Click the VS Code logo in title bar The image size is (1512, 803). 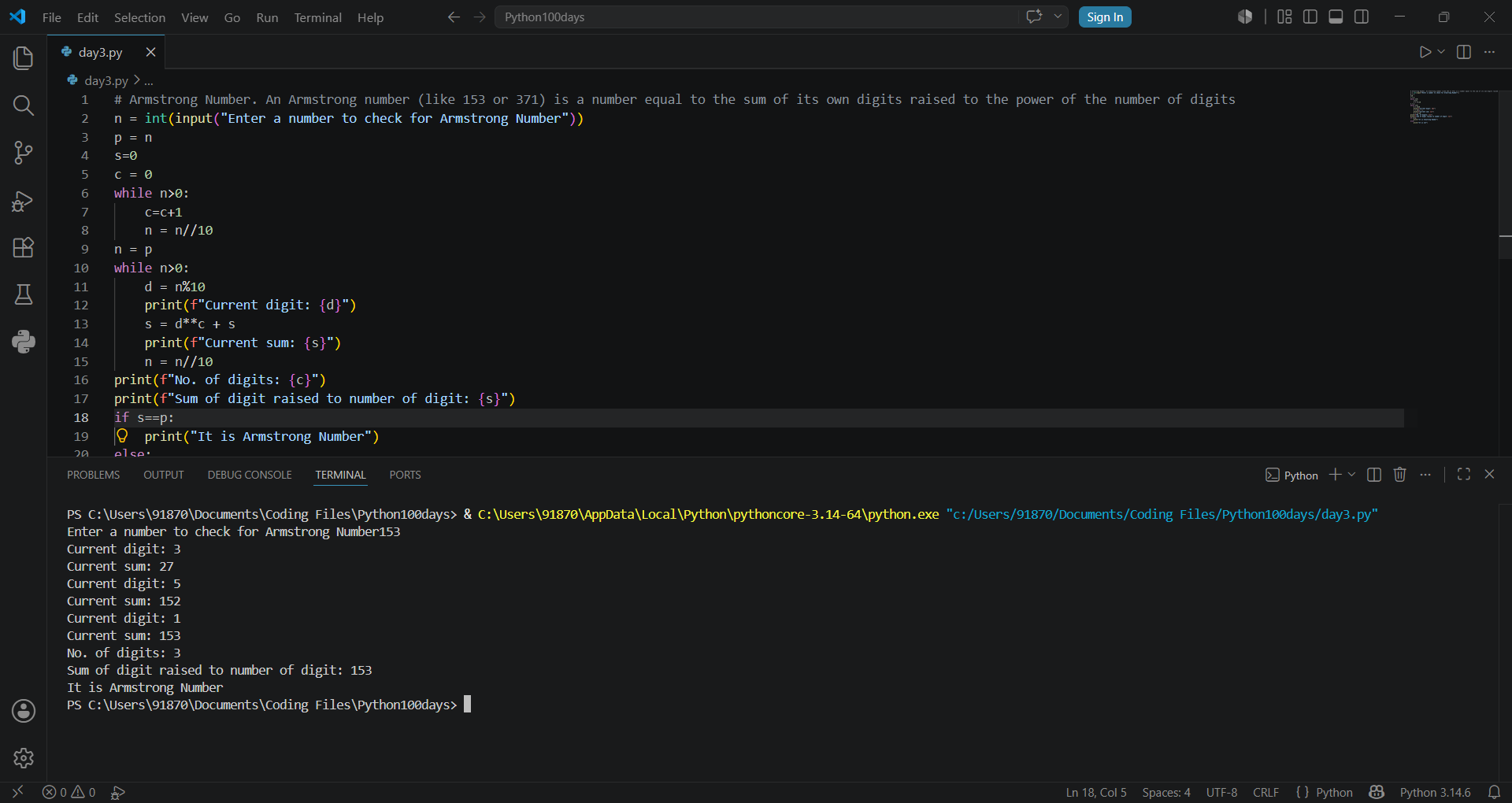[x=17, y=17]
